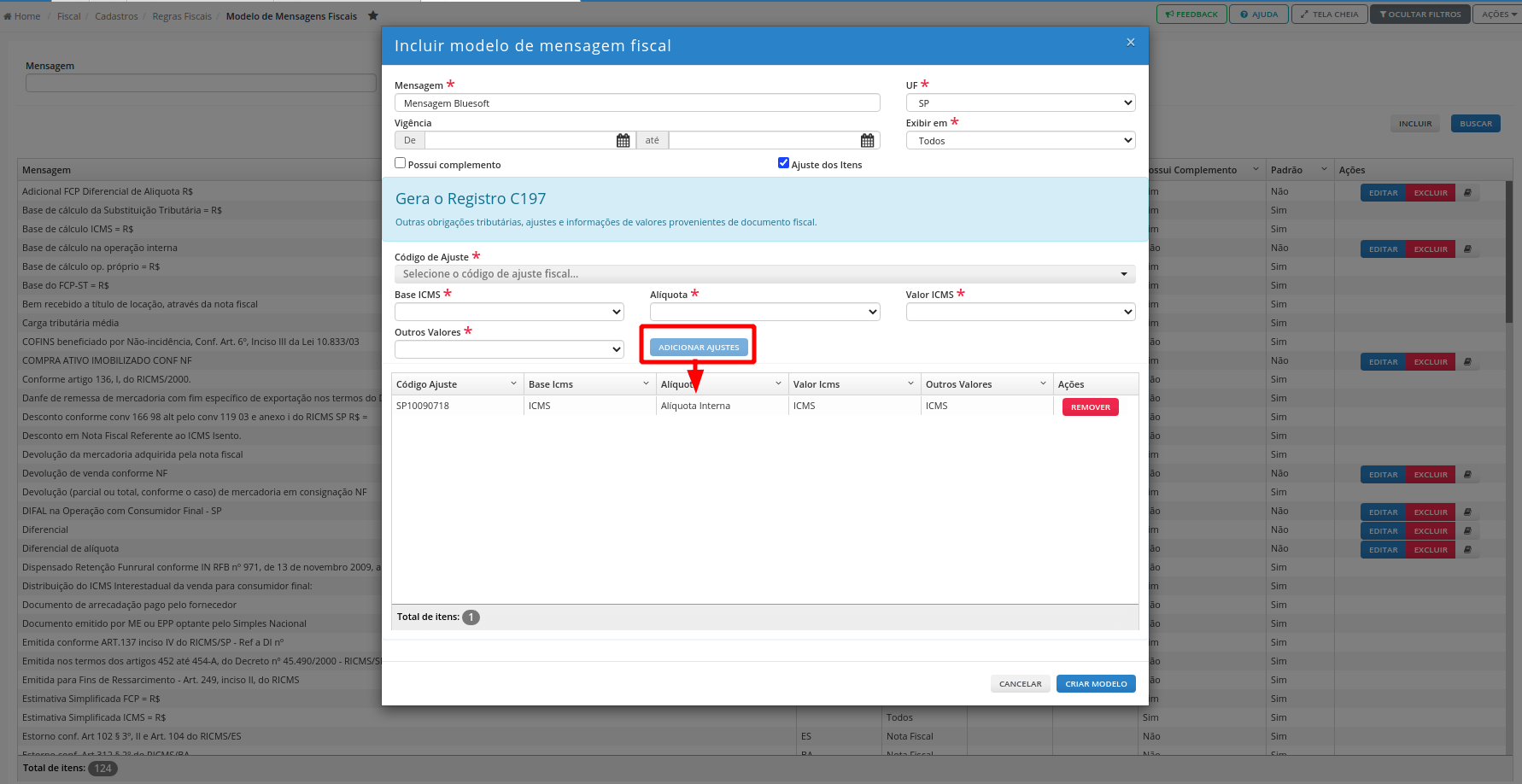This screenshot has width=1522, height=784.
Task: Click the INCLUIR button on background page
Action: click(1415, 124)
